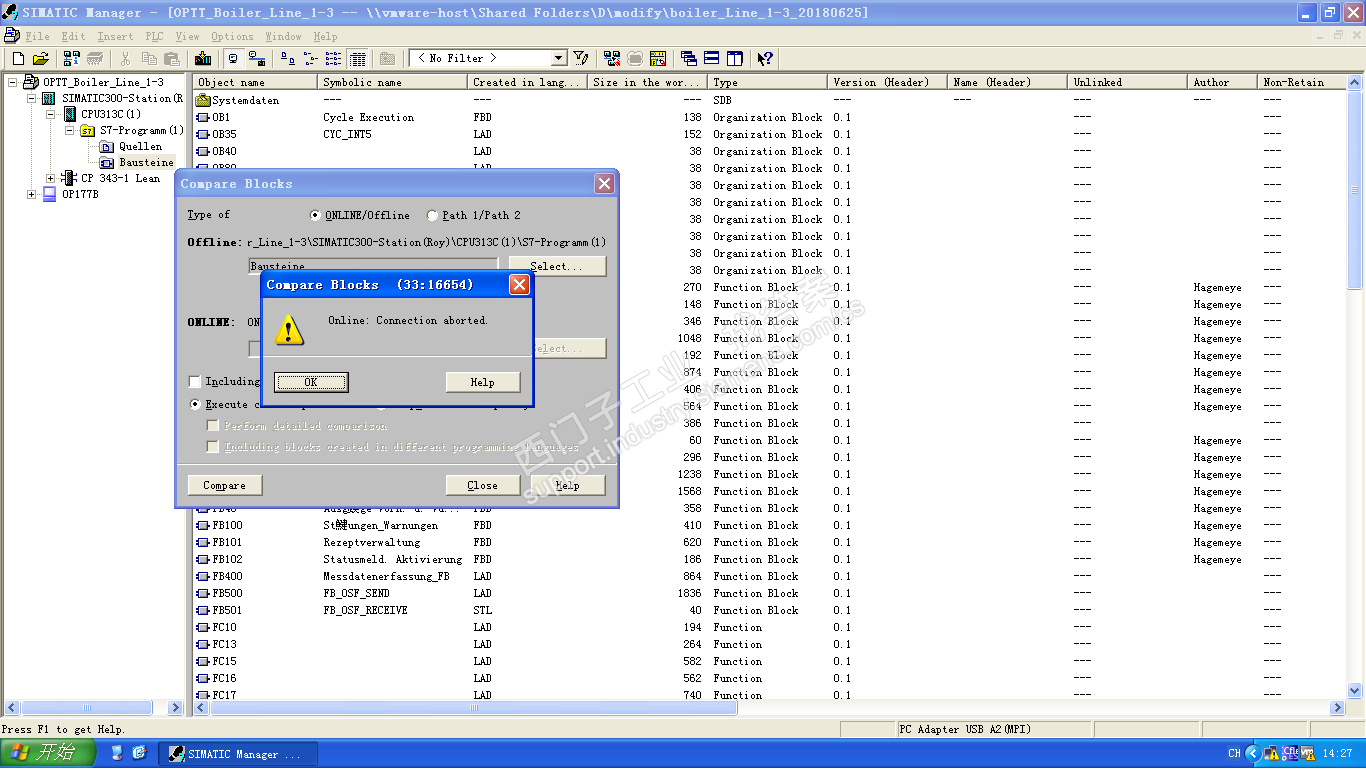Select the Path 1/Path 2 radio button

point(432,215)
